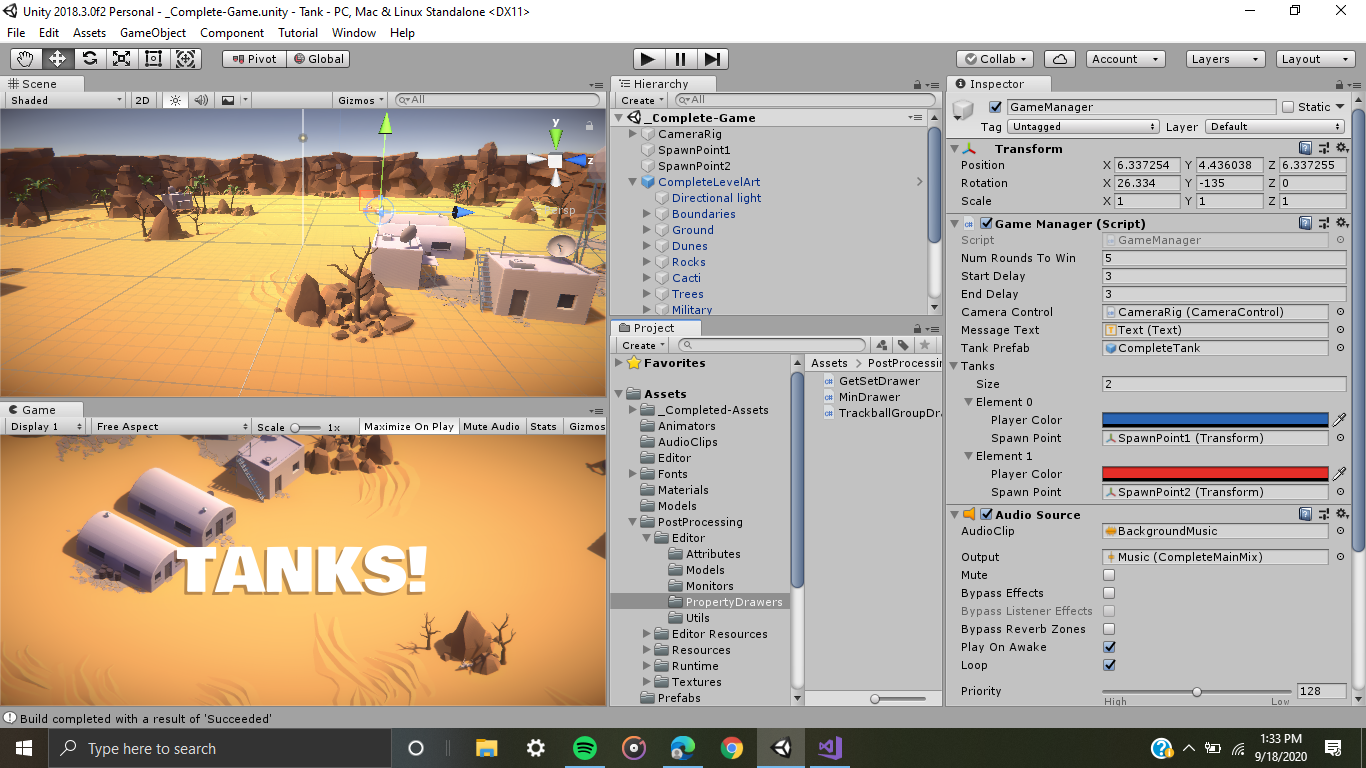Screen dimensions: 1366x768
Task: Select the combined Transform tool
Action: point(186,59)
